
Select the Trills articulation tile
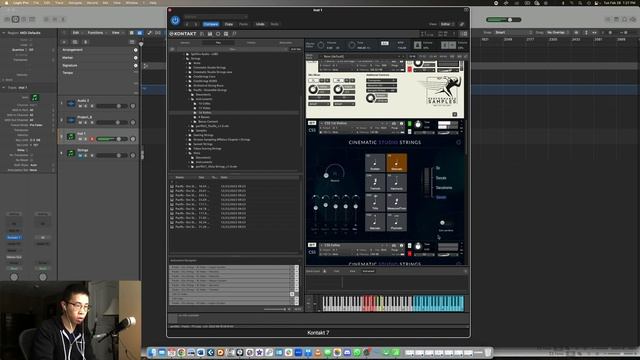375,202
